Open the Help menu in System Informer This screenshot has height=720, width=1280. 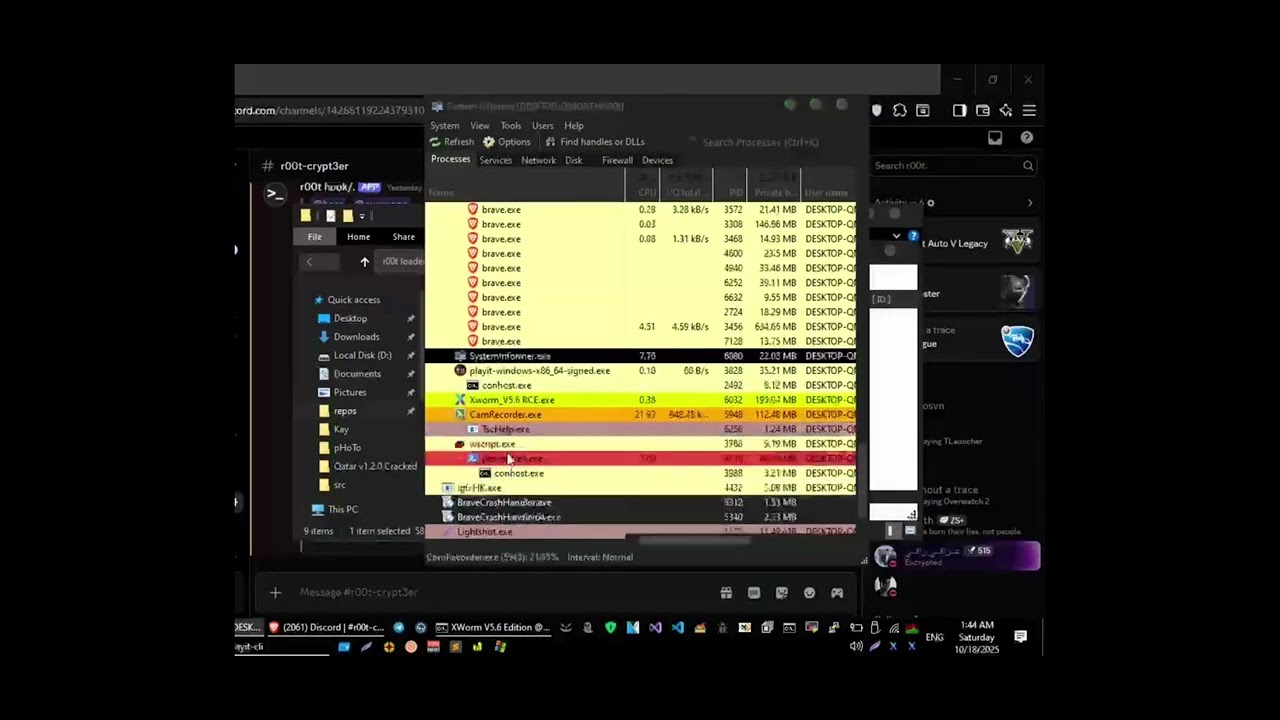click(x=574, y=126)
